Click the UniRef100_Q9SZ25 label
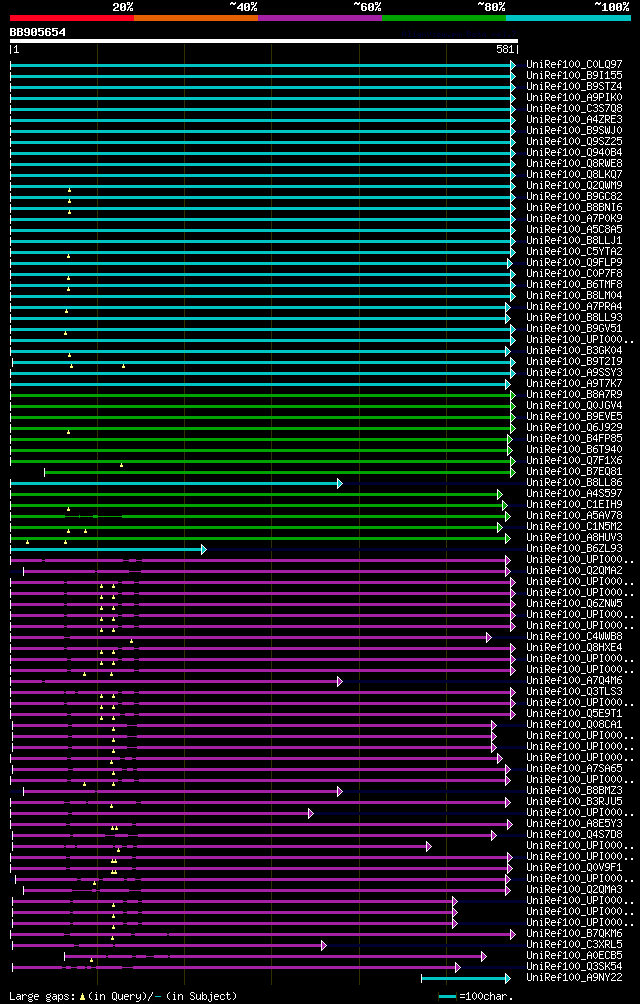This screenshot has width=640, height=1004. (574, 142)
